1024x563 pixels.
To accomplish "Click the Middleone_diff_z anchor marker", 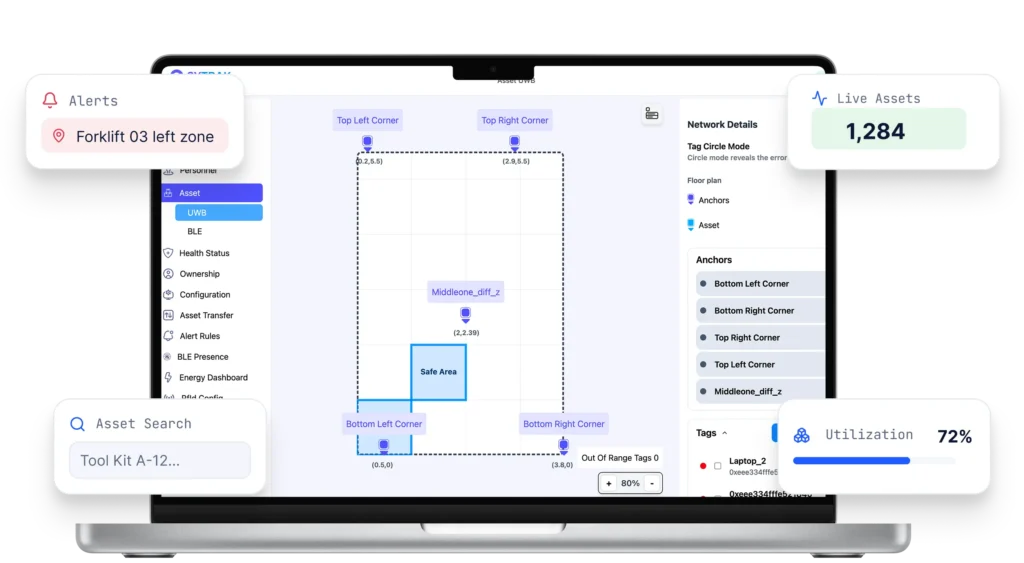I will tap(465, 315).
